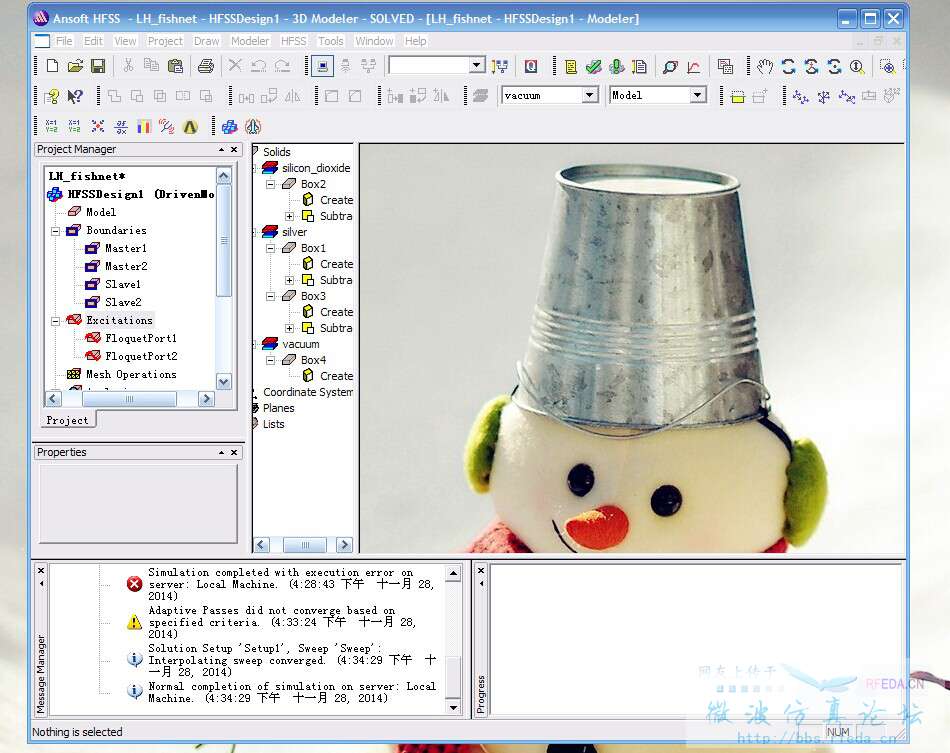Select Coordinate Systems tree item
The image size is (950, 753).
point(308,392)
